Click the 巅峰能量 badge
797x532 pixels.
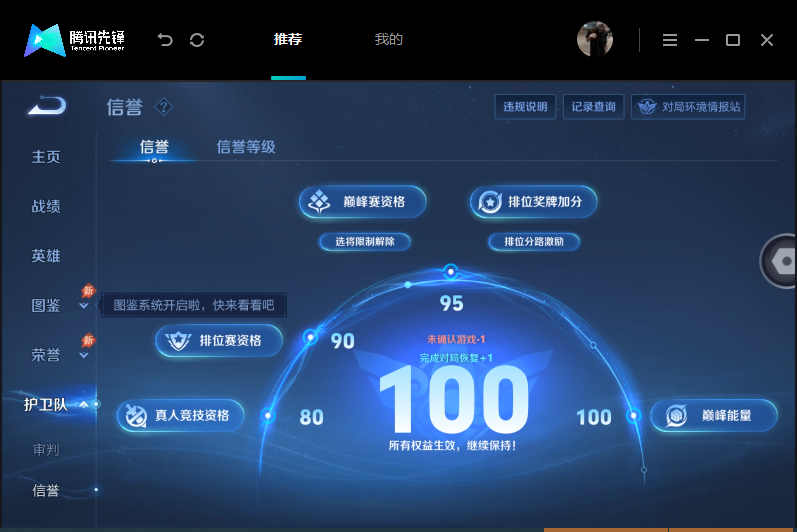(x=714, y=416)
